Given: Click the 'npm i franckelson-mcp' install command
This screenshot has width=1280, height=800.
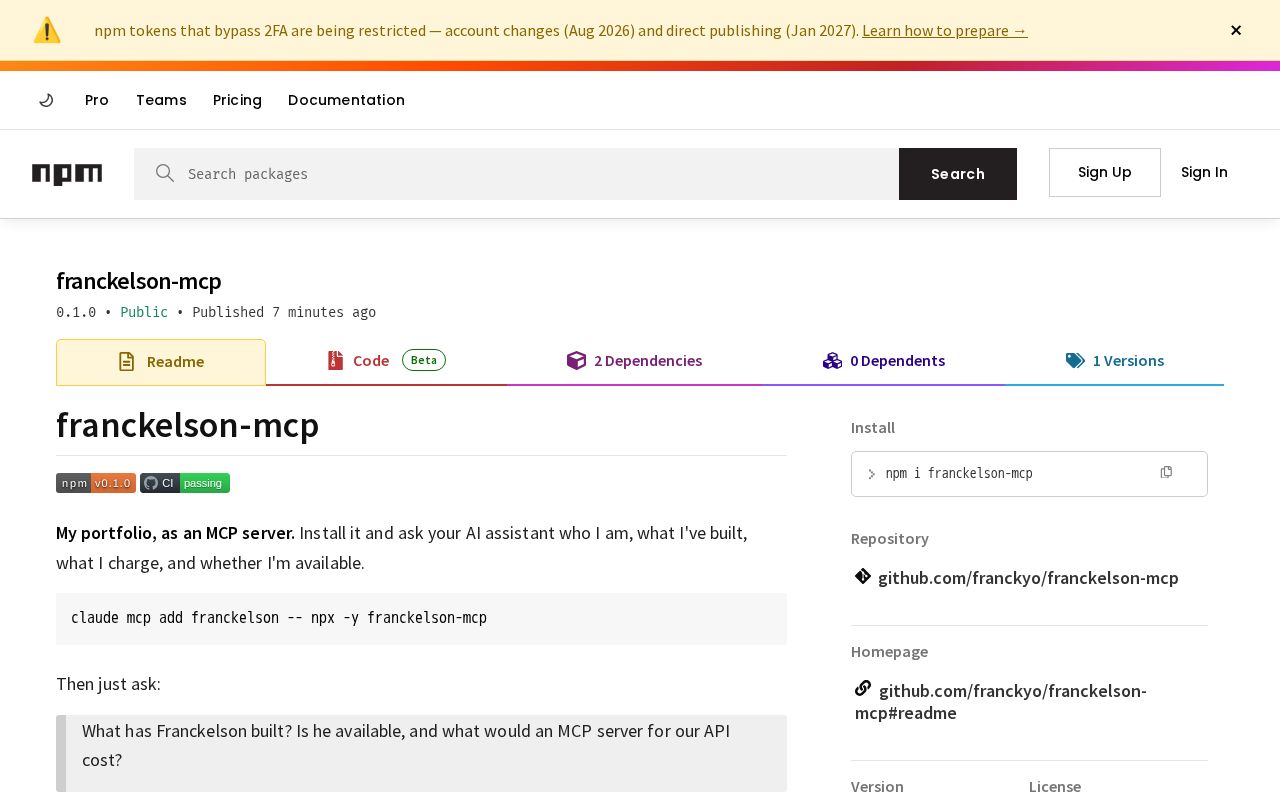Looking at the screenshot, I should [x=959, y=473].
